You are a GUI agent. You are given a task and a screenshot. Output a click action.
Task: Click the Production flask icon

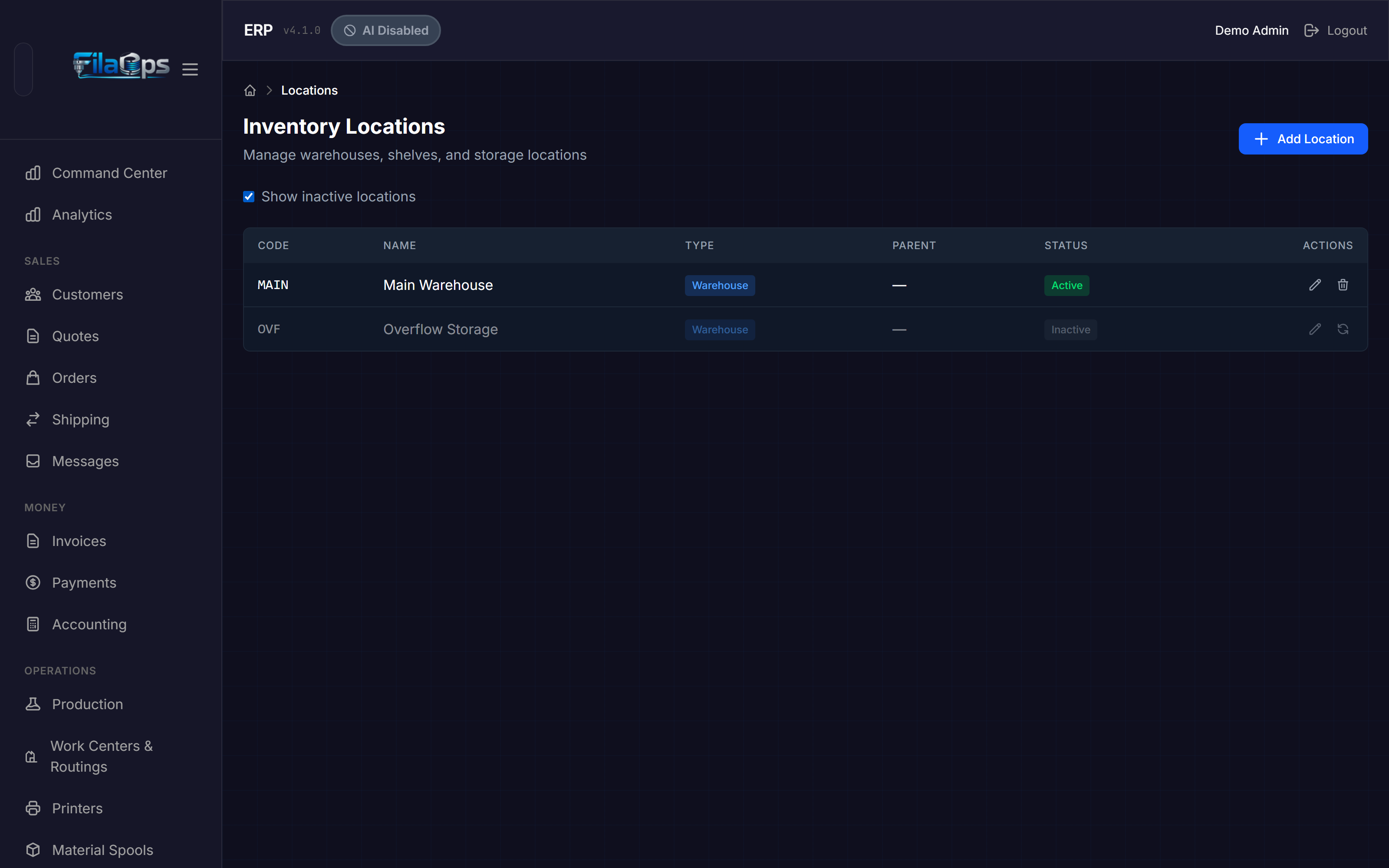tap(33, 704)
